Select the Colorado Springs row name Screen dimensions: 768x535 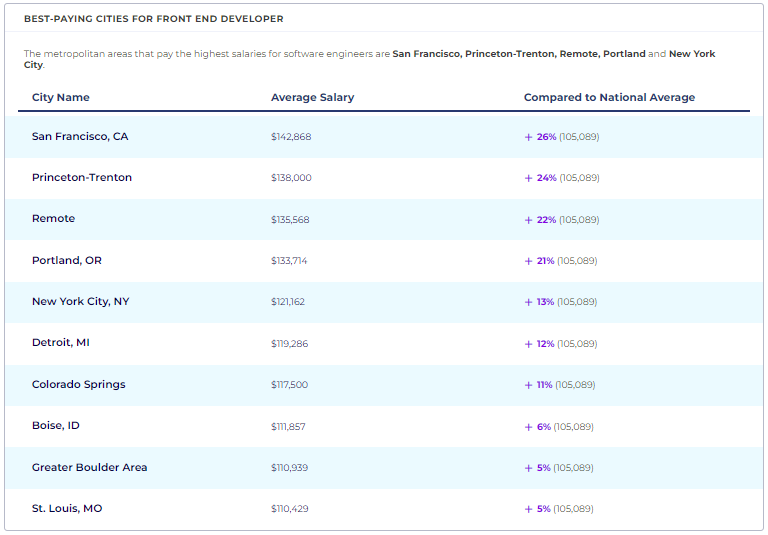(x=79, y=385)
